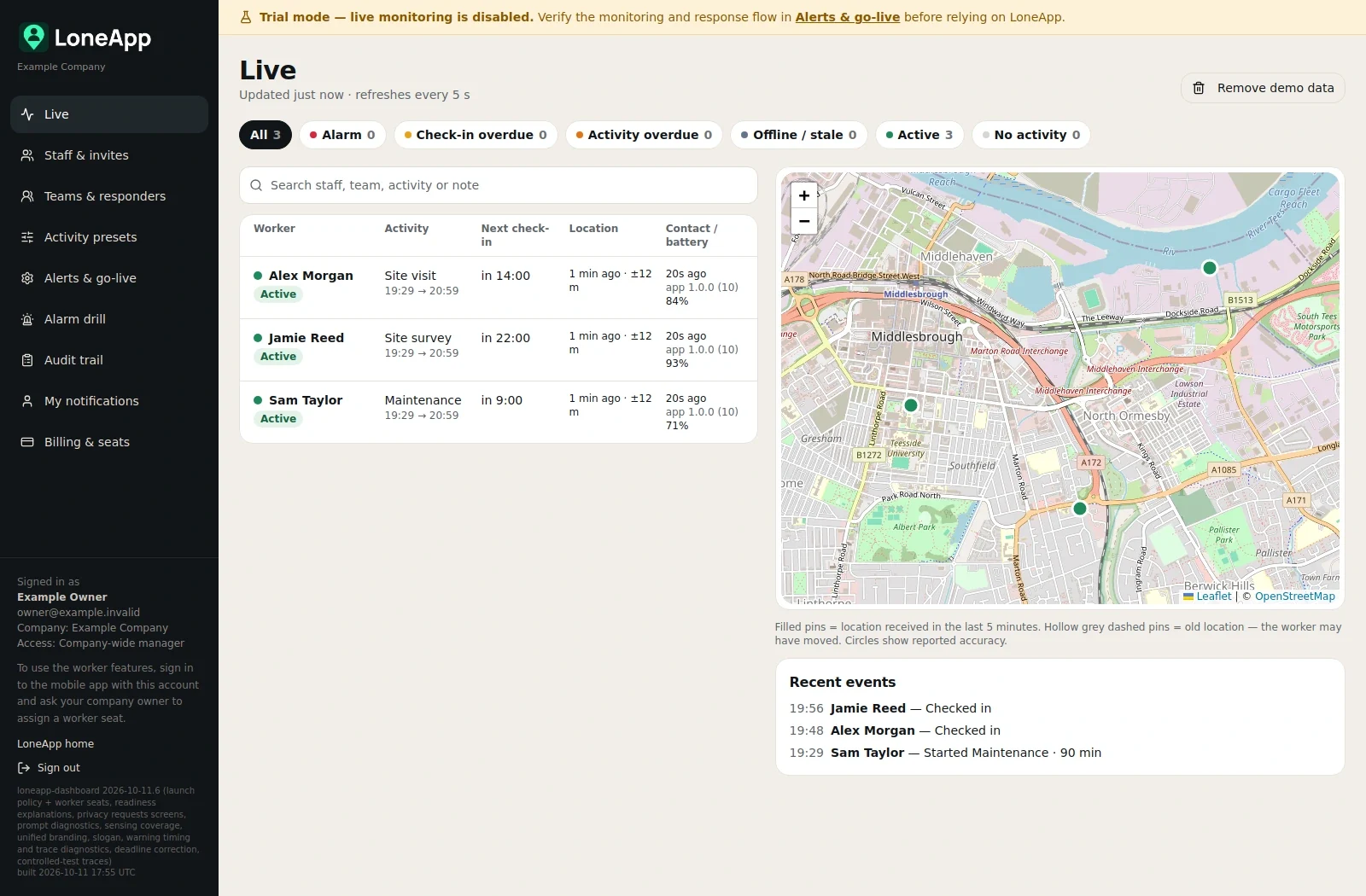Click the map pin near Cargo Fleet
Viewport: 1366px width, 896px height.
[x=1210, y=268]
